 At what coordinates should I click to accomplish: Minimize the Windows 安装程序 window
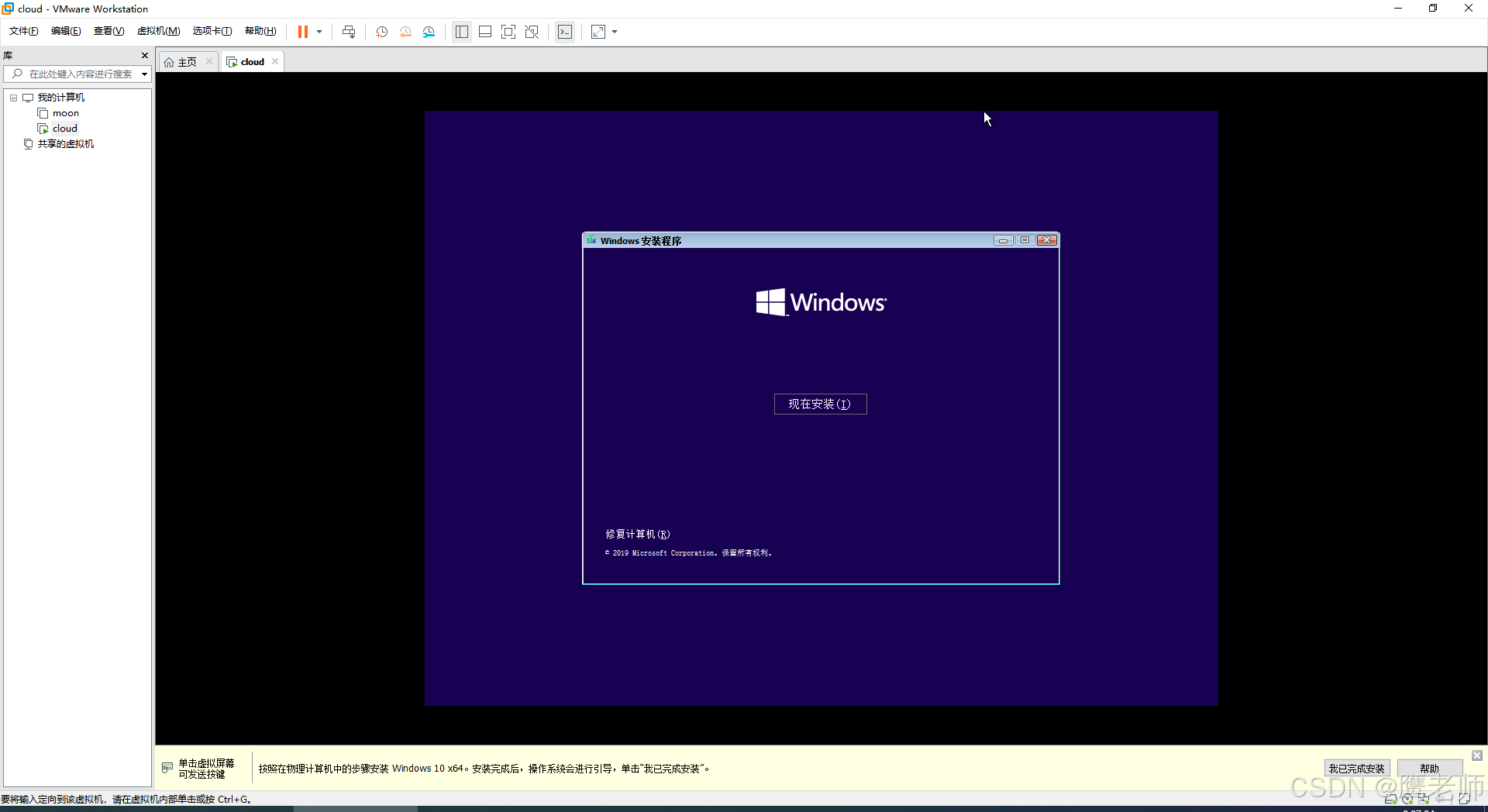tap(1003, 241)
